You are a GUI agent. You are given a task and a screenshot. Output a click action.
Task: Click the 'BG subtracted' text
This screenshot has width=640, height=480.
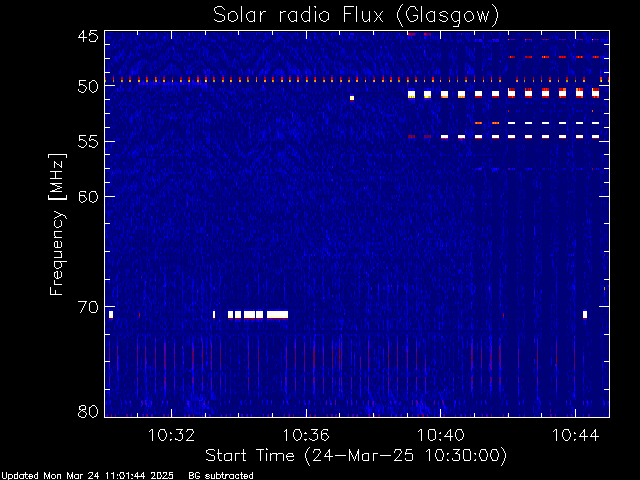pyautogui.click(x=221, y=476)
